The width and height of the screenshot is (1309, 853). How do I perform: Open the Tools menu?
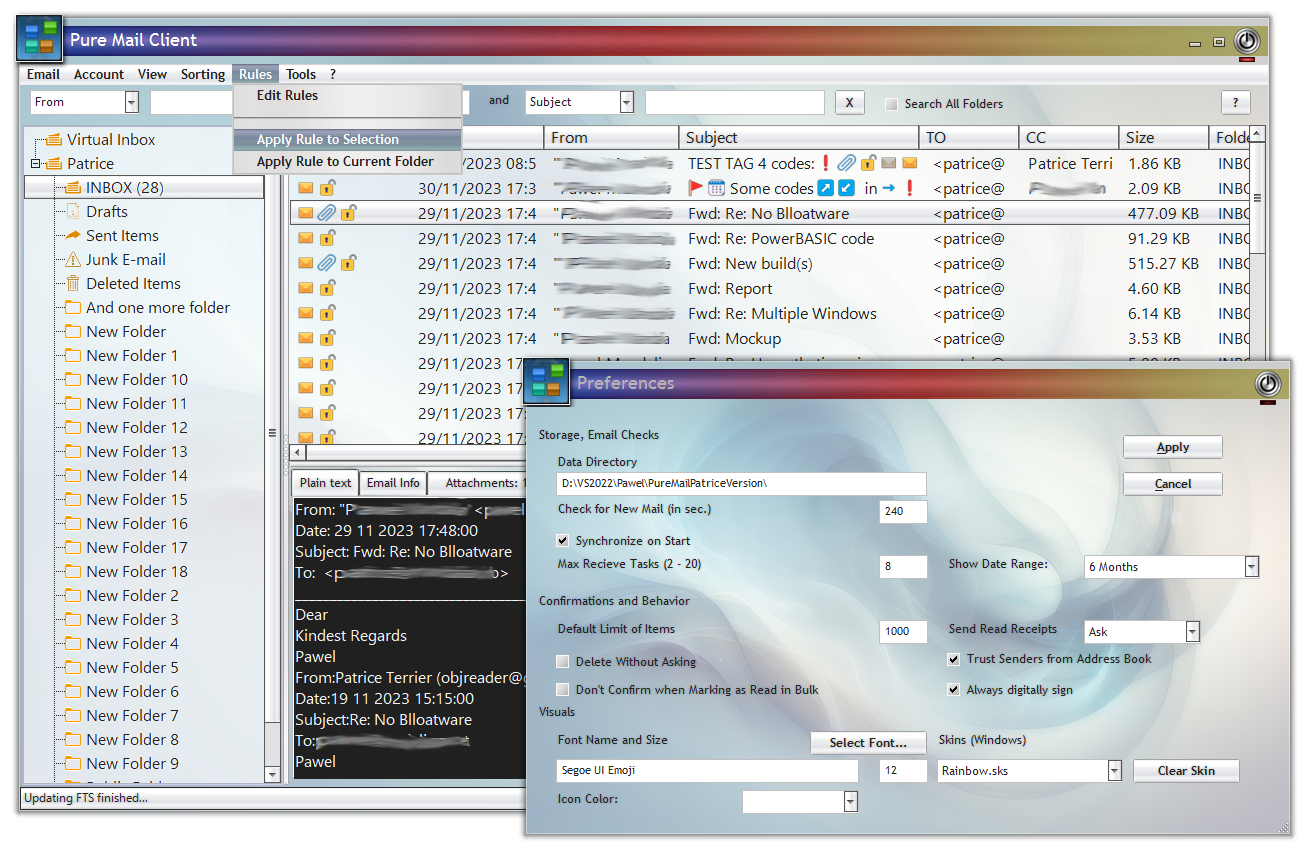301,74
